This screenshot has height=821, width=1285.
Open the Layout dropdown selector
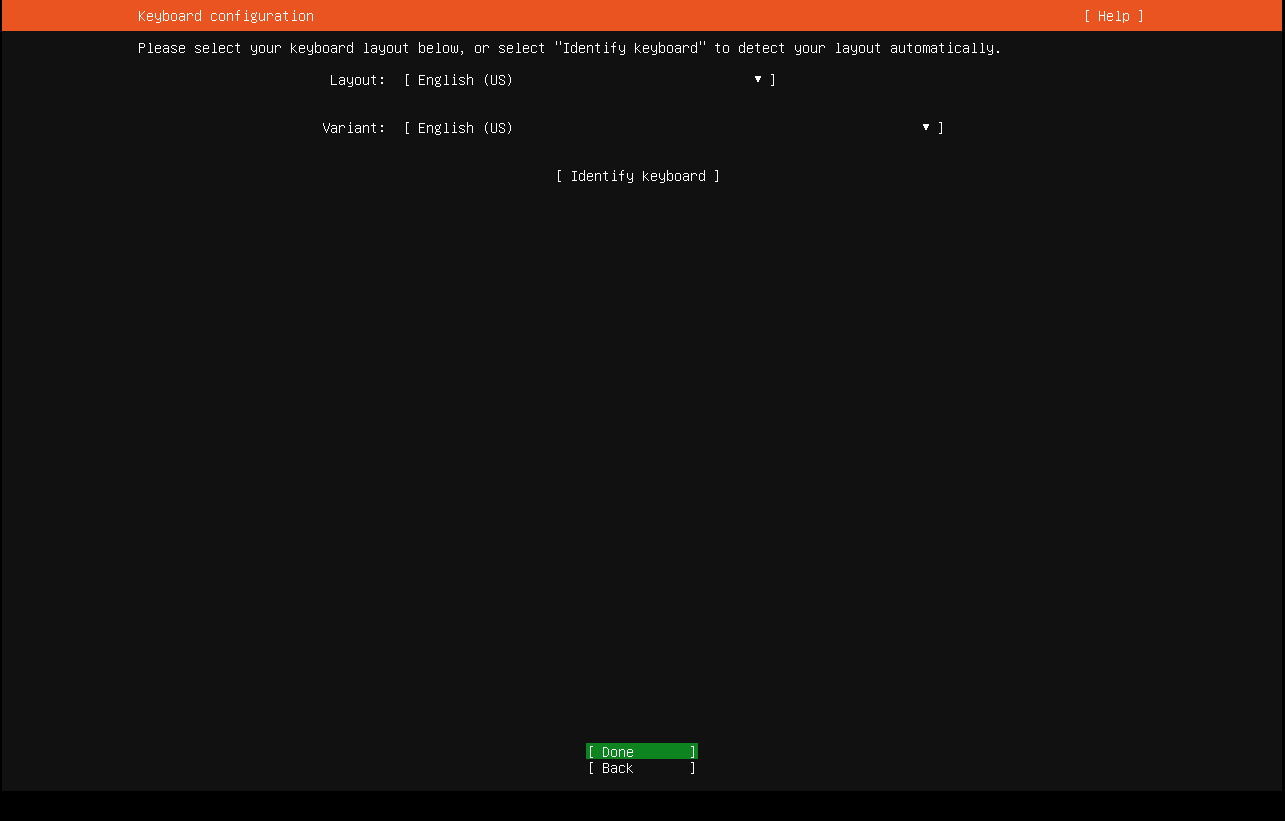pyautogui.click(x=589, y=80)
